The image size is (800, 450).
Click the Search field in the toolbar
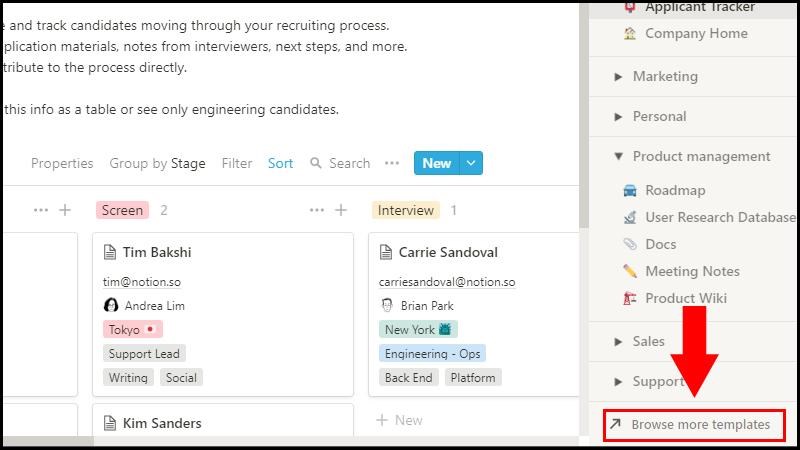pos(340,163)
